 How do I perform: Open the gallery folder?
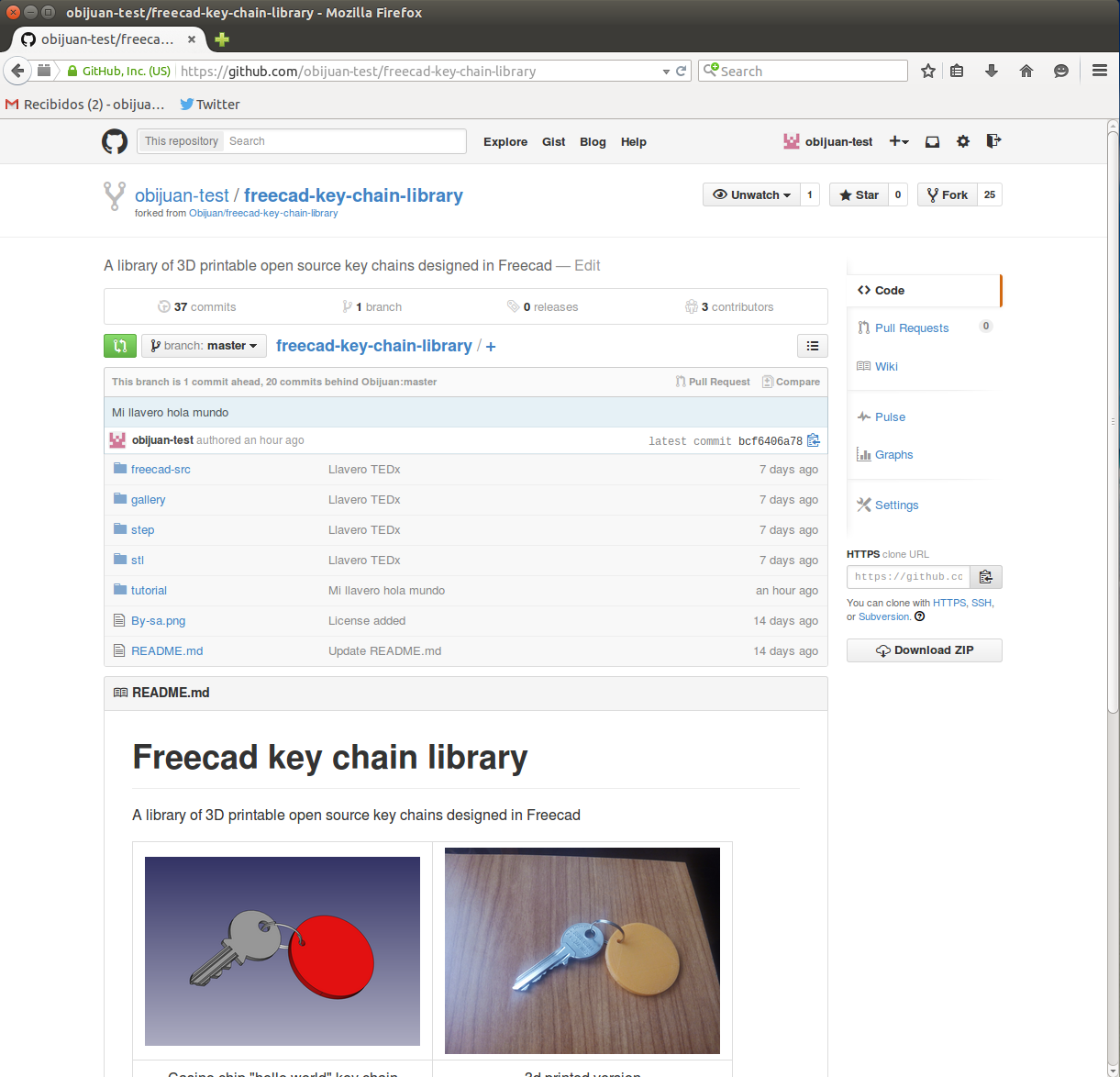coord(148,499)
